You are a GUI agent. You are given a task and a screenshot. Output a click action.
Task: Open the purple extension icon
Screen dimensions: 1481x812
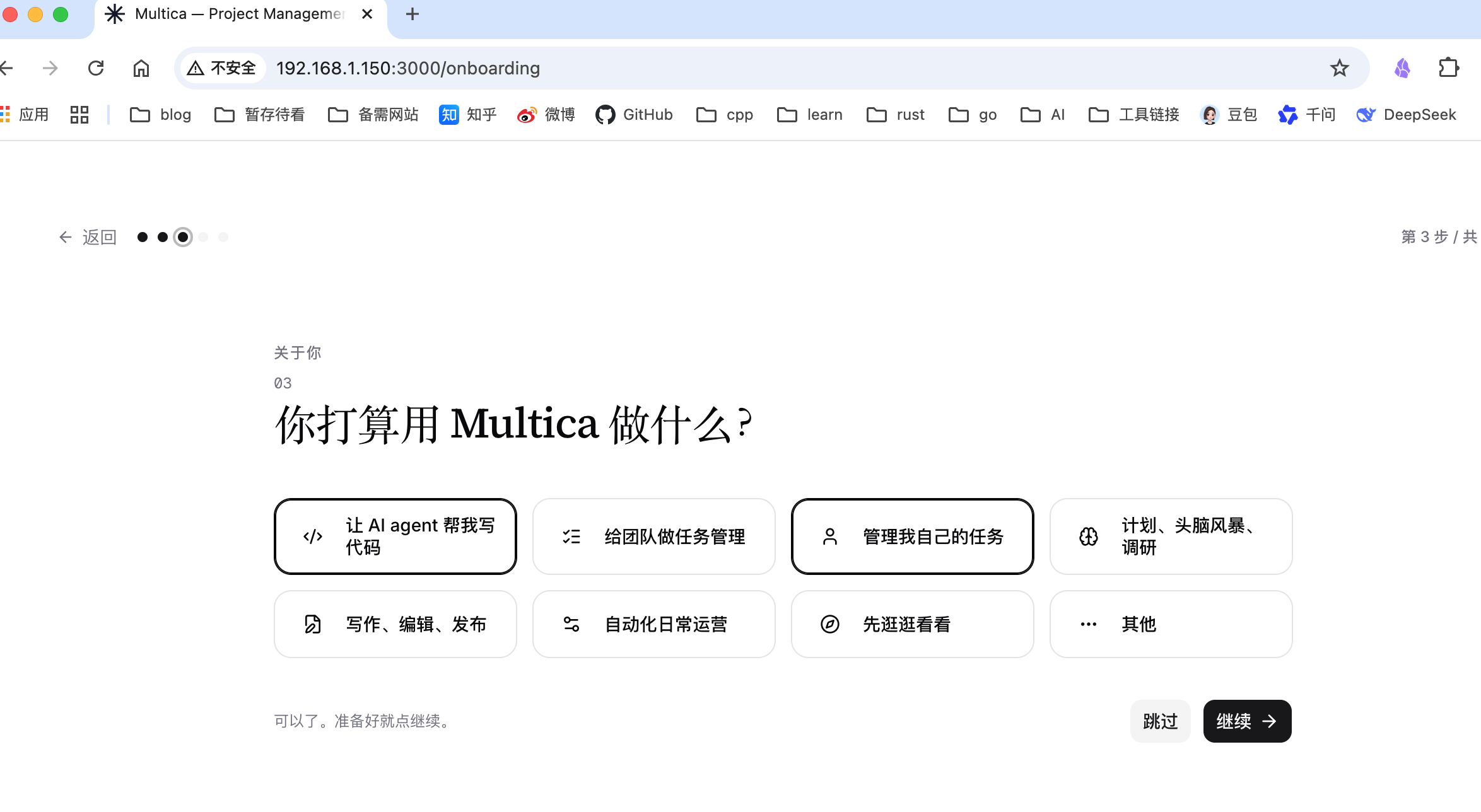point(1402,68)
